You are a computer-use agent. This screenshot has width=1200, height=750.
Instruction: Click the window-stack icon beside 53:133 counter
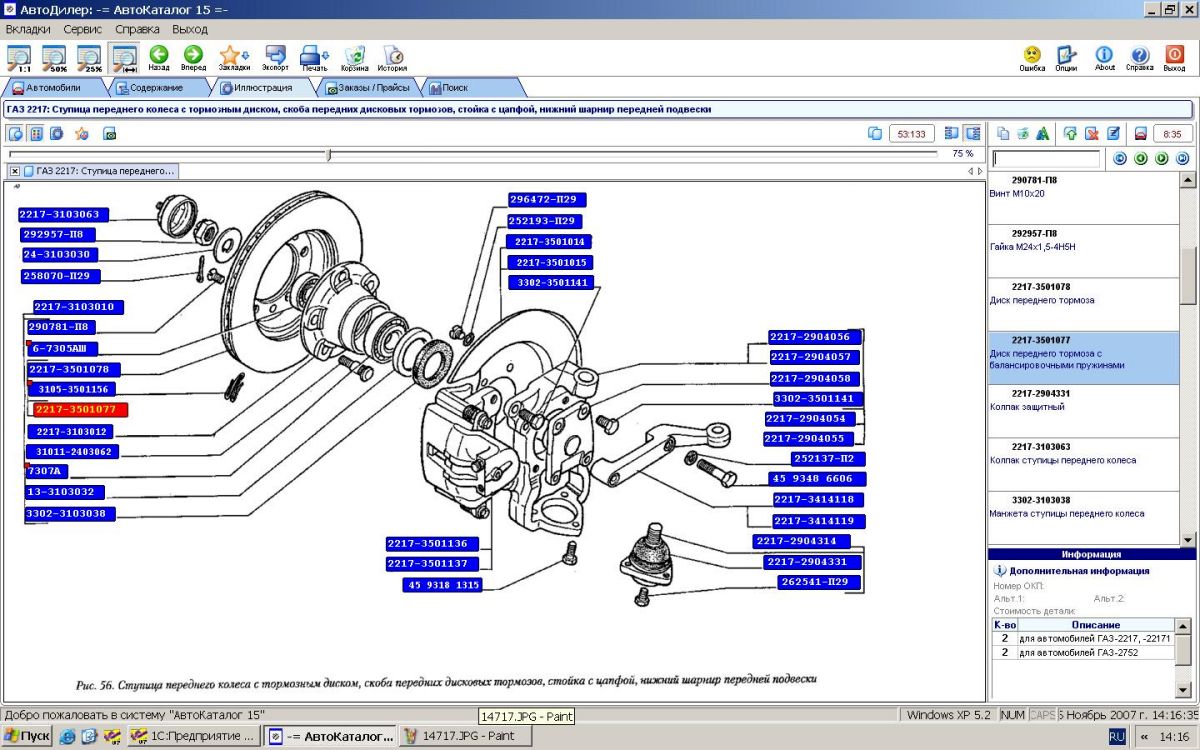(875, 133)
